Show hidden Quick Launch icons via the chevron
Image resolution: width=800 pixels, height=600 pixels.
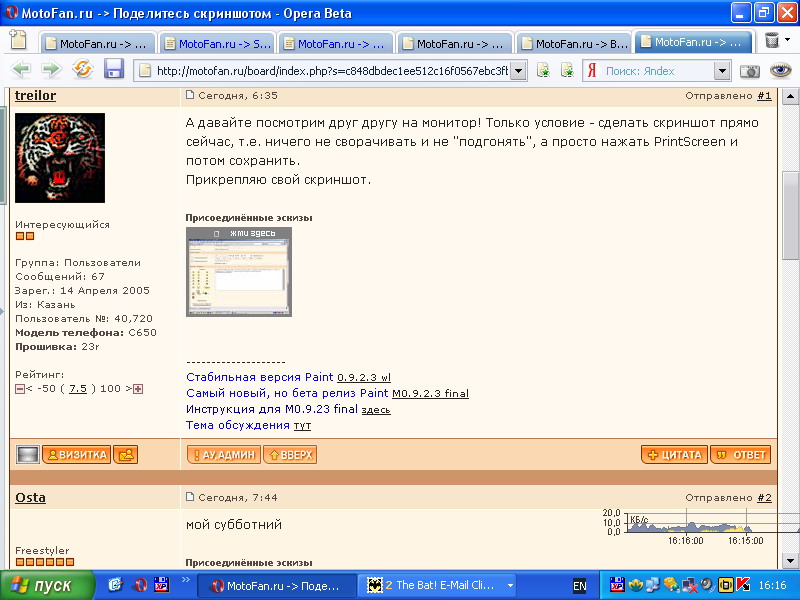186,580
